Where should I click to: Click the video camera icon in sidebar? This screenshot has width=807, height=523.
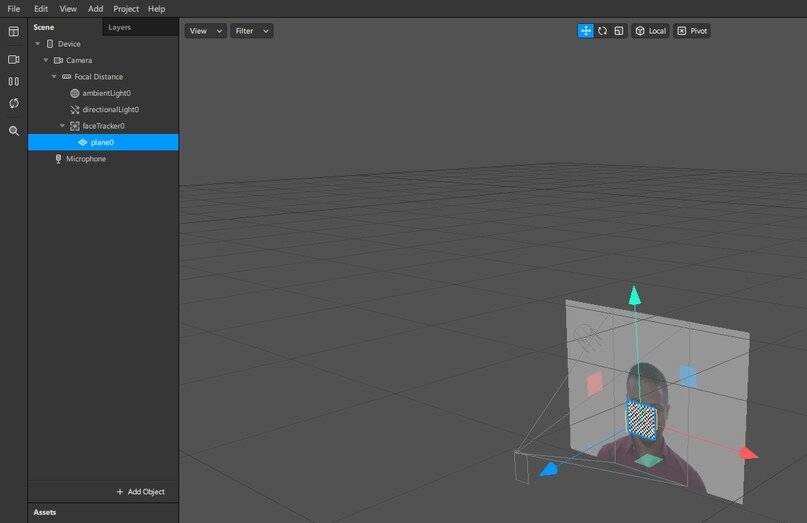coord(14,59)
